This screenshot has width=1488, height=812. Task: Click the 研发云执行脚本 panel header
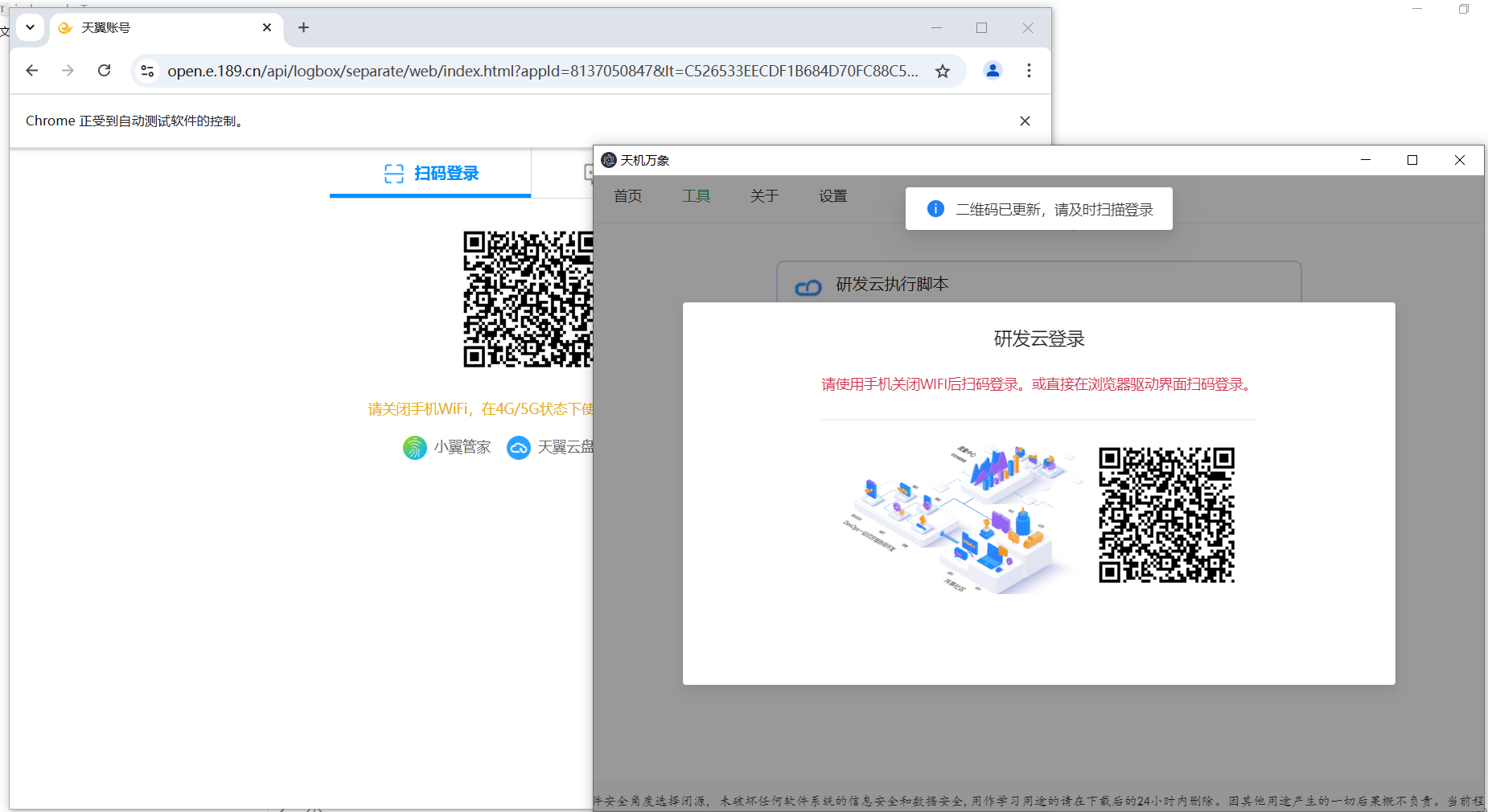point(892,285)
